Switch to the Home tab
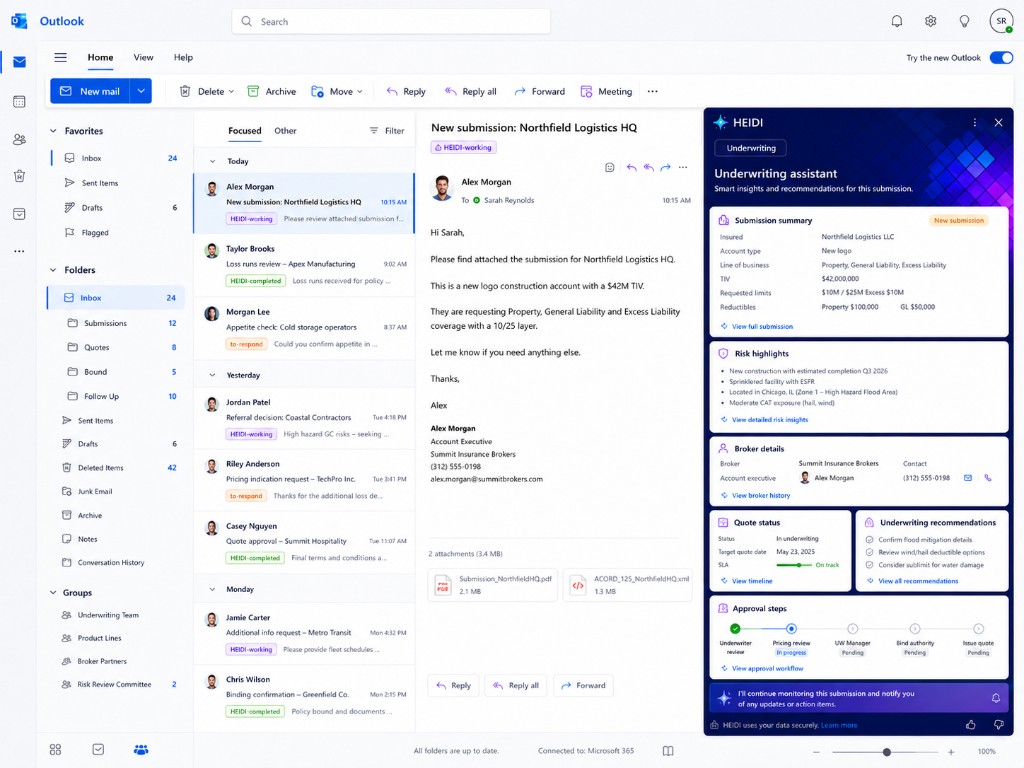 click(101, 57)
